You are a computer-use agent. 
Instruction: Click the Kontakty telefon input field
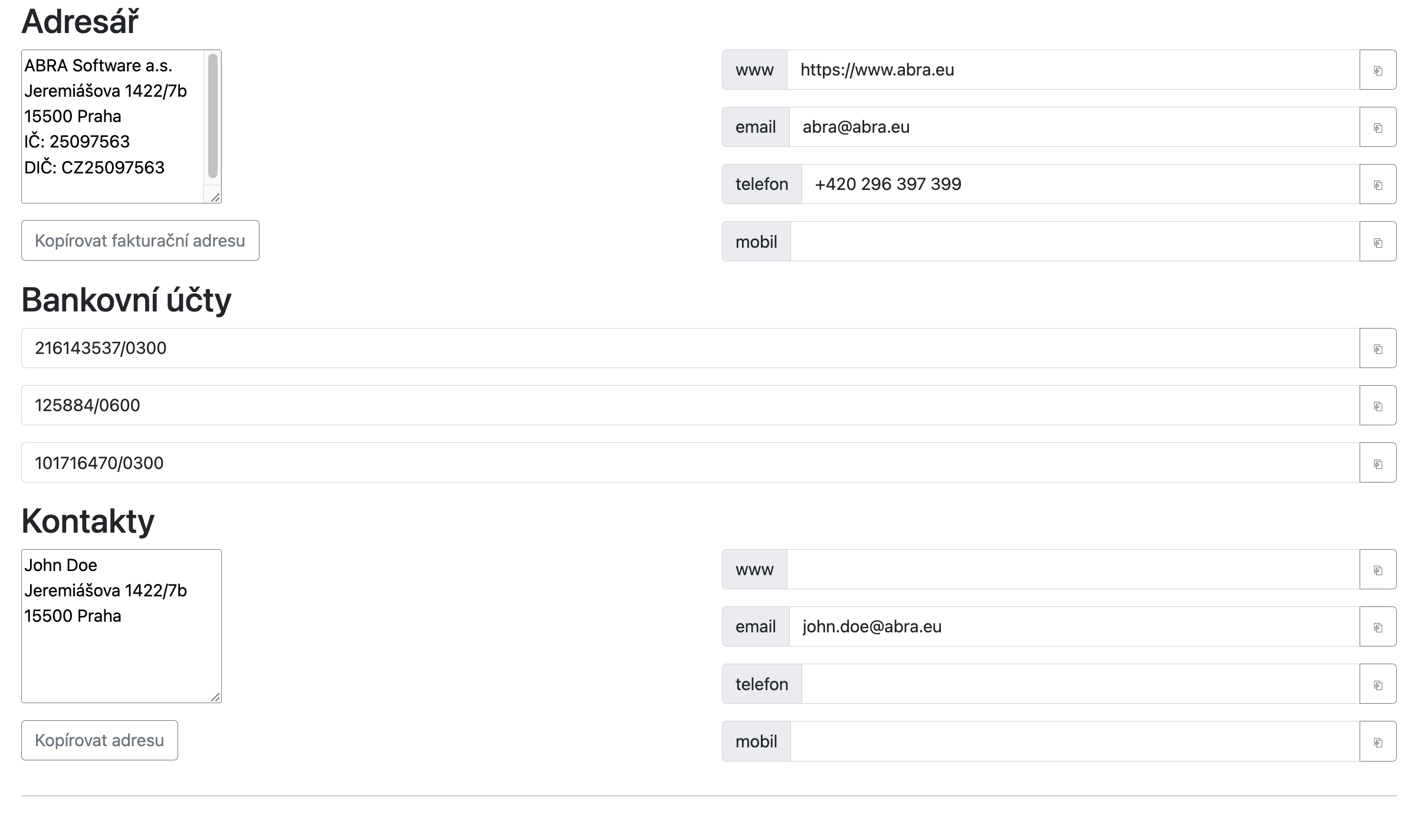coord(1079,684)
